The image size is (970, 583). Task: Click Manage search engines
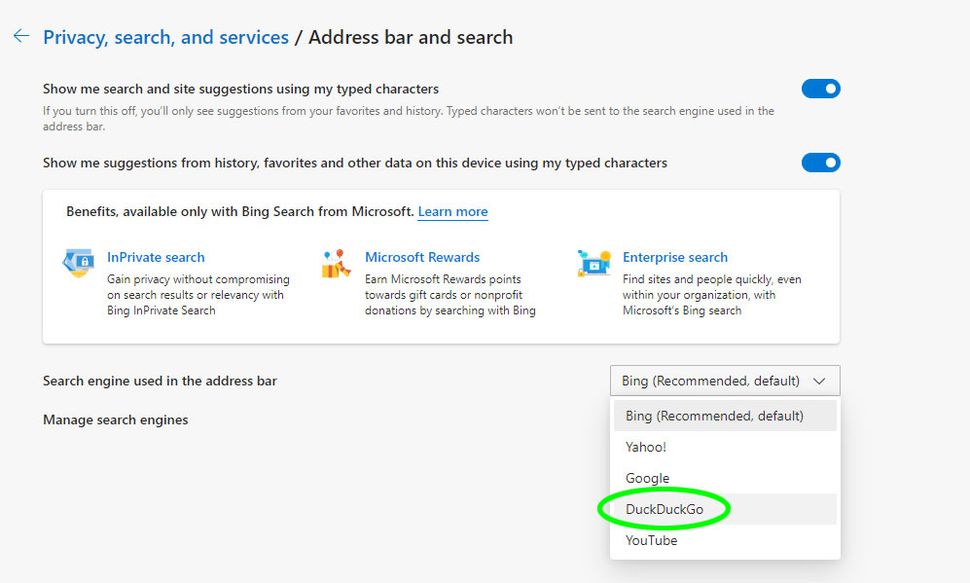pos(114,419)
